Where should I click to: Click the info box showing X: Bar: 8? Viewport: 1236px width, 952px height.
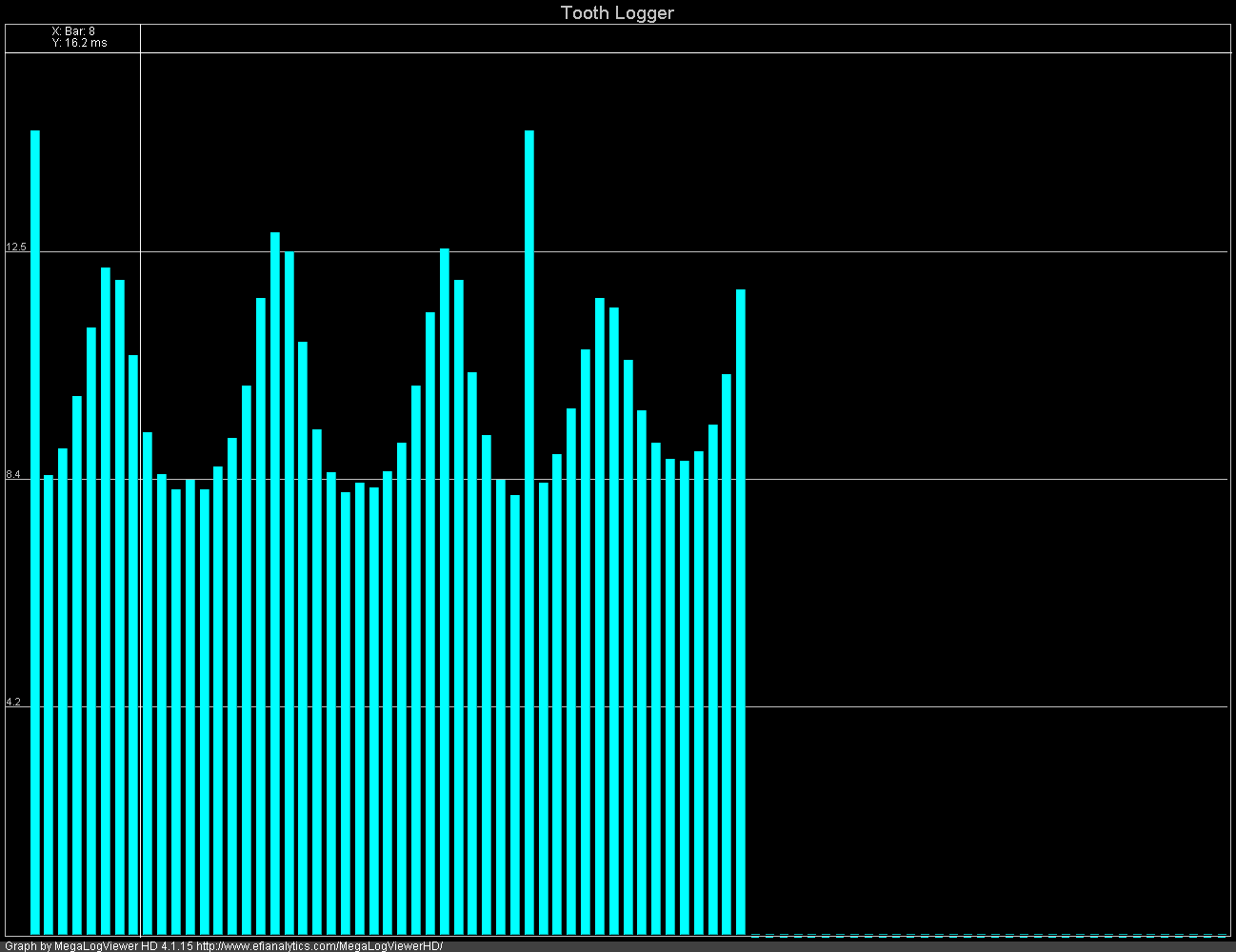(79, 30)
